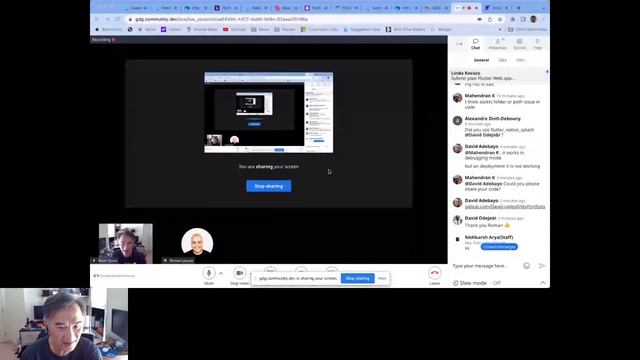This screenshot has width=640, height=360.
Task: Click Alexandre Dinh-Debouny avatar in chat
Action: coord(458,121)
